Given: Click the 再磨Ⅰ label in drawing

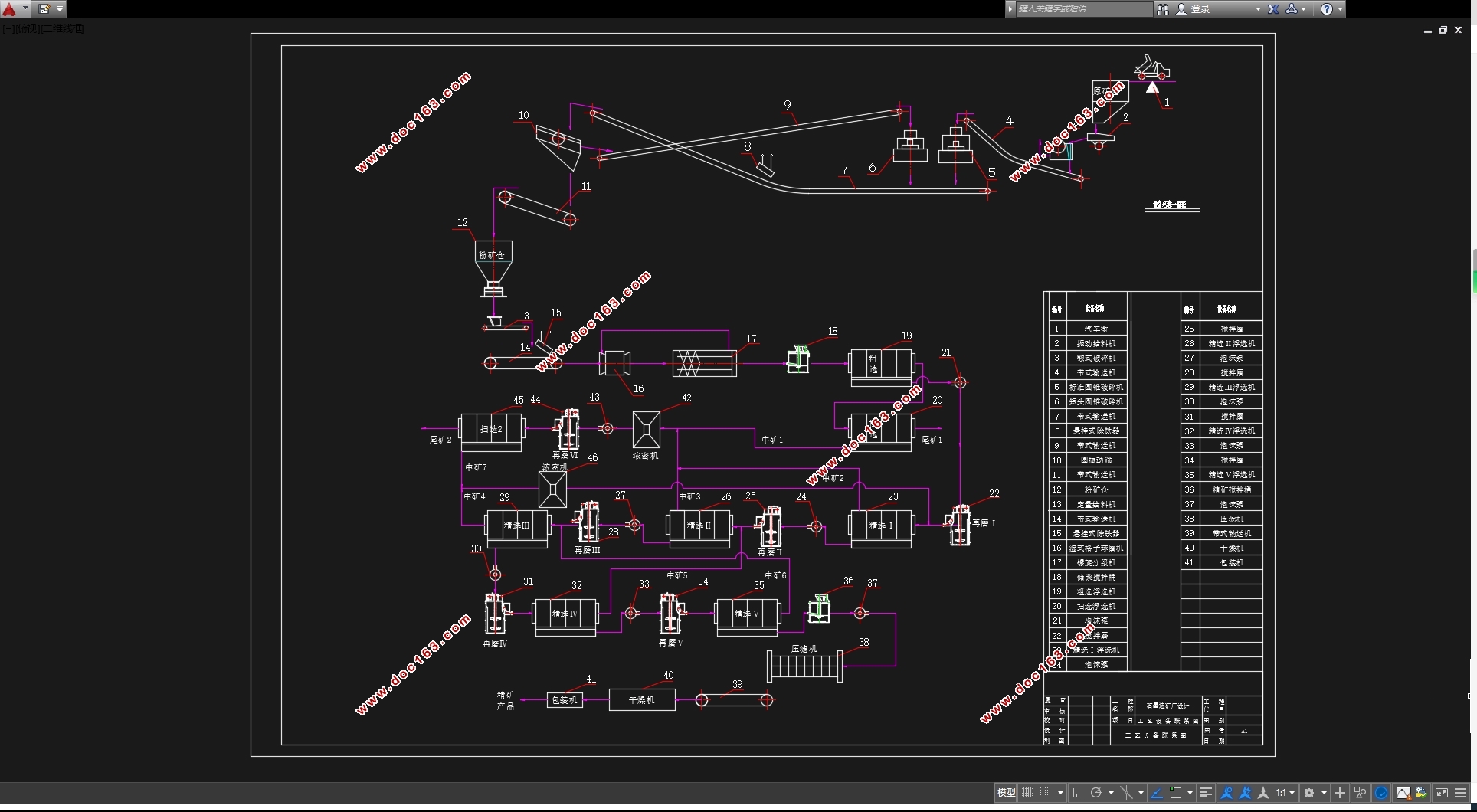Looking at the screenshot, I should [984, 523].
